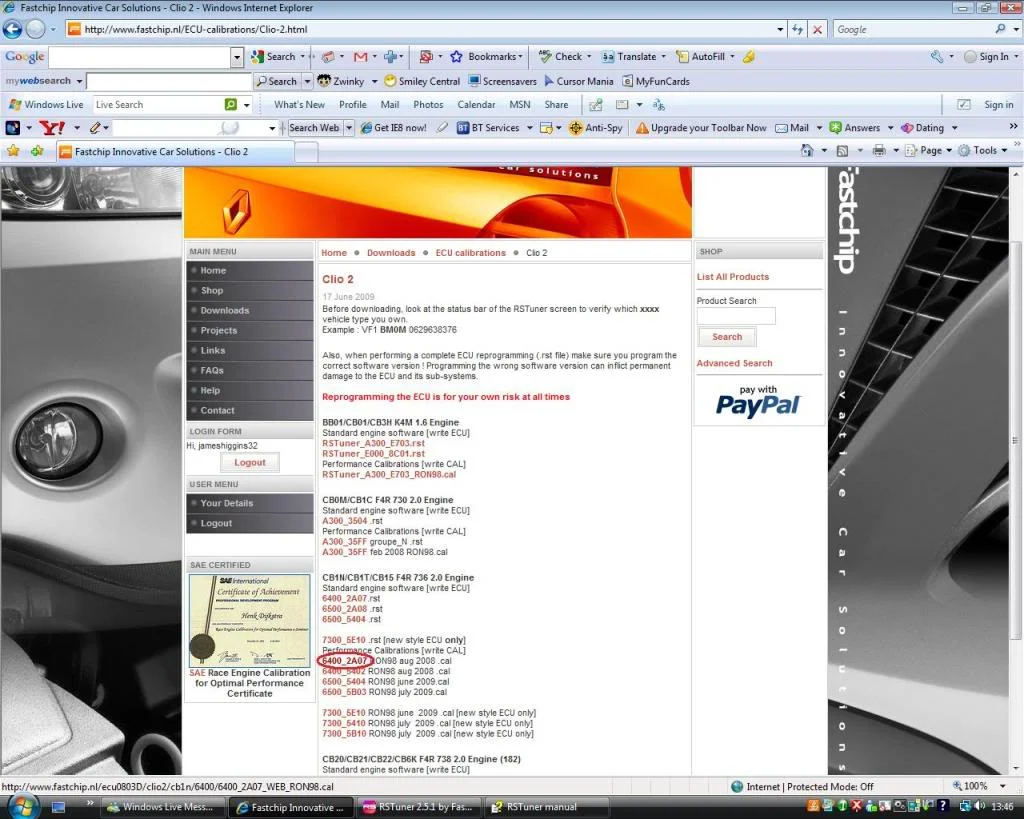Expand the Dating dropdown in Yahoo toolbar
Image resolution: width=1024 pixels, height=819 pixels.
coord(954,128)
